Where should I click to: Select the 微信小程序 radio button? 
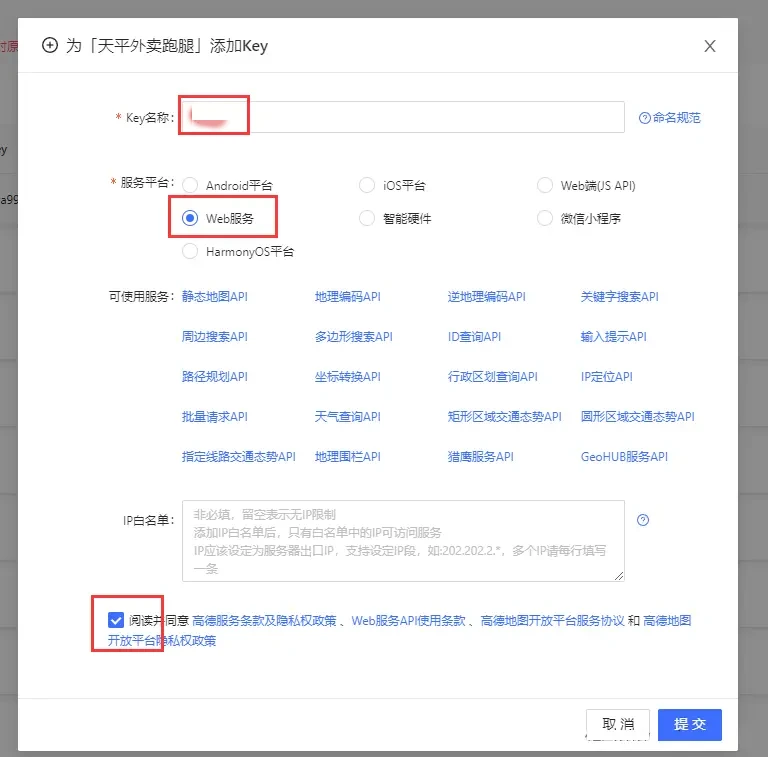click(545, 218)
